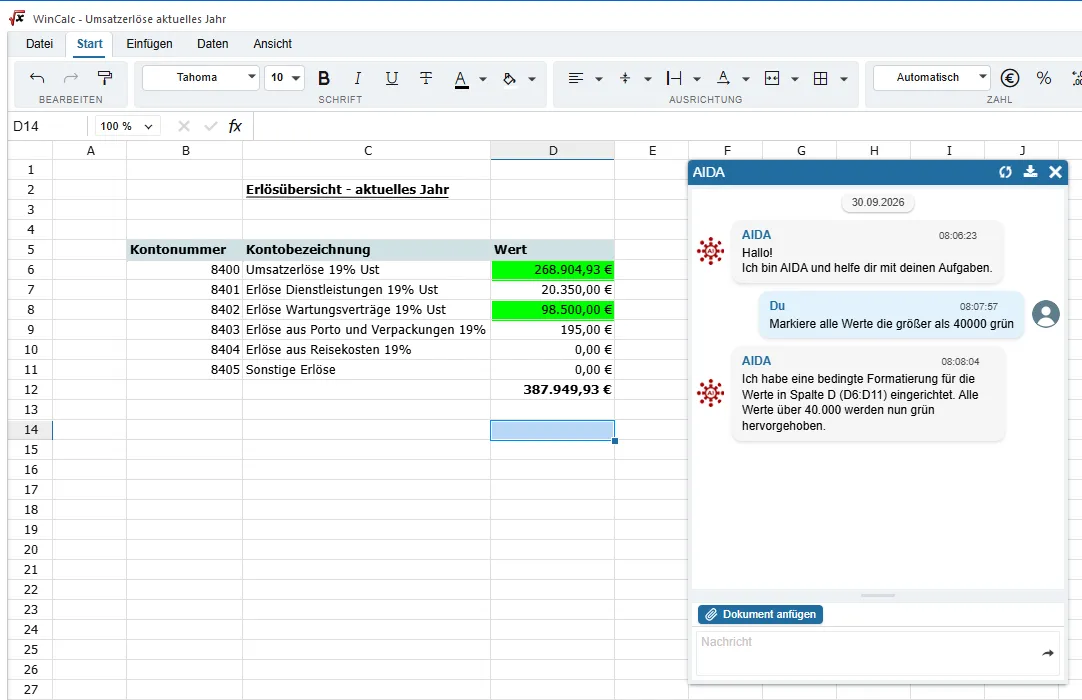Click the vertical alignment icon
Image resolution: width=1082 pixels, height=700 pixels.
pyautogui.click(x=625, y=78)
